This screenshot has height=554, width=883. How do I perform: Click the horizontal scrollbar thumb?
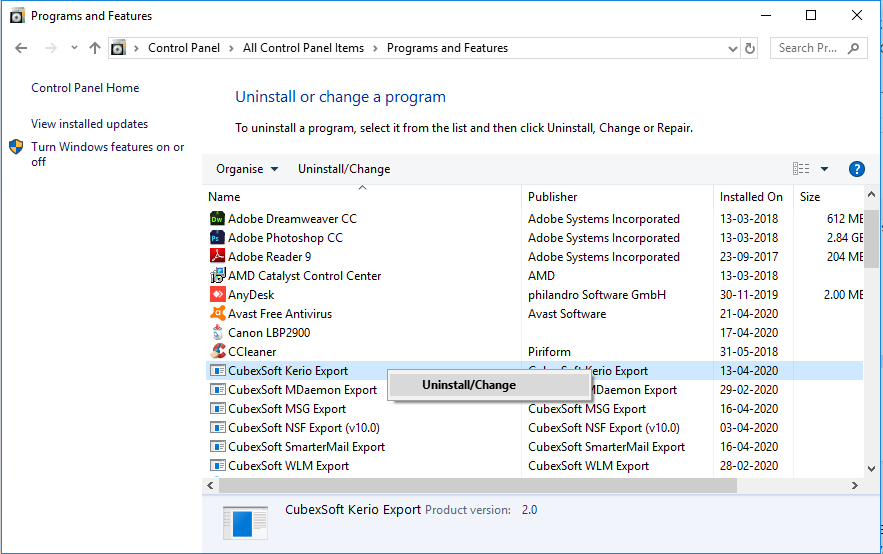[478, 485]
